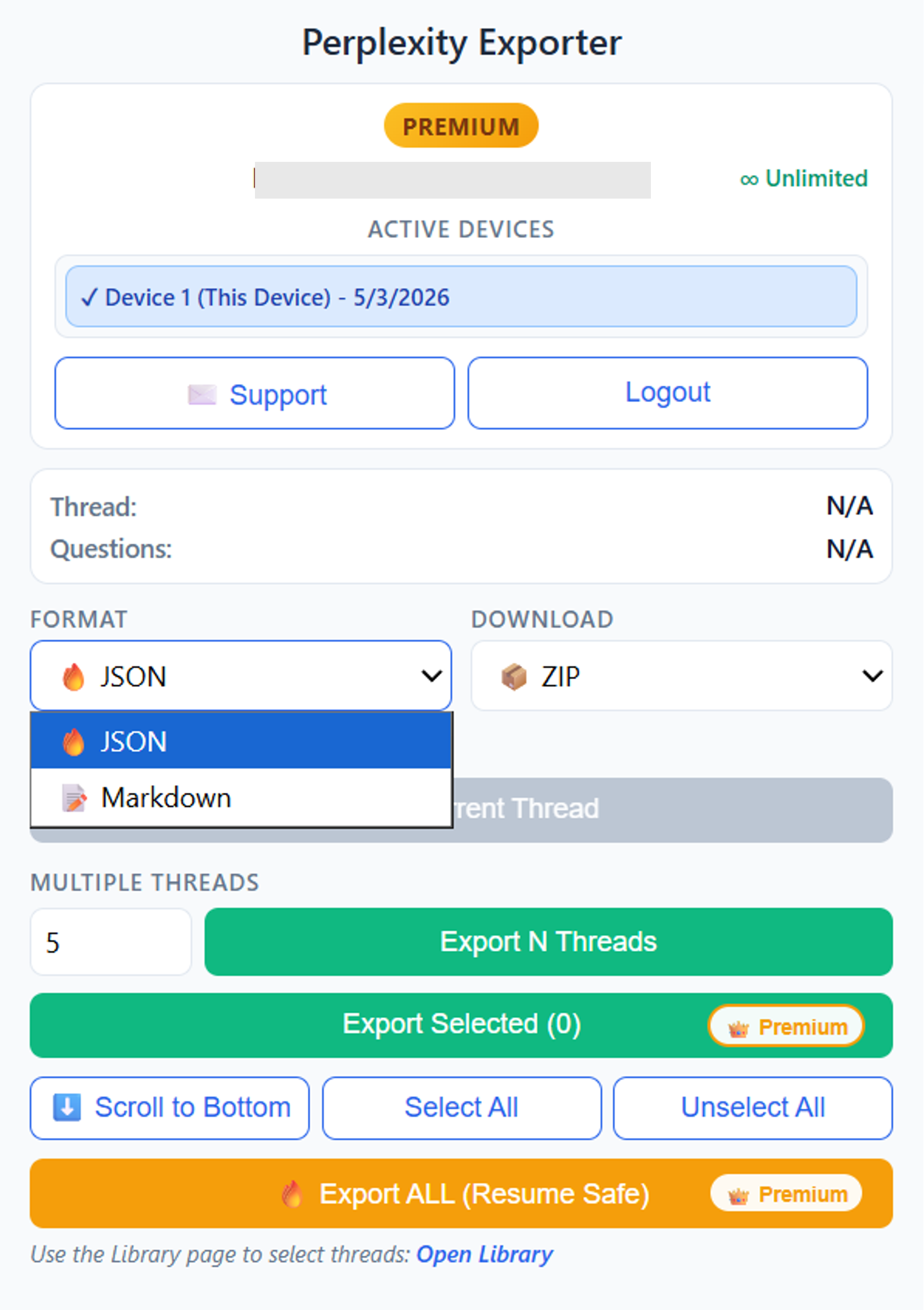Click the down-arrow icon on Scroll to Bottom
Viewport: 924px width, 1310px height.
(x=67, y=1108)
